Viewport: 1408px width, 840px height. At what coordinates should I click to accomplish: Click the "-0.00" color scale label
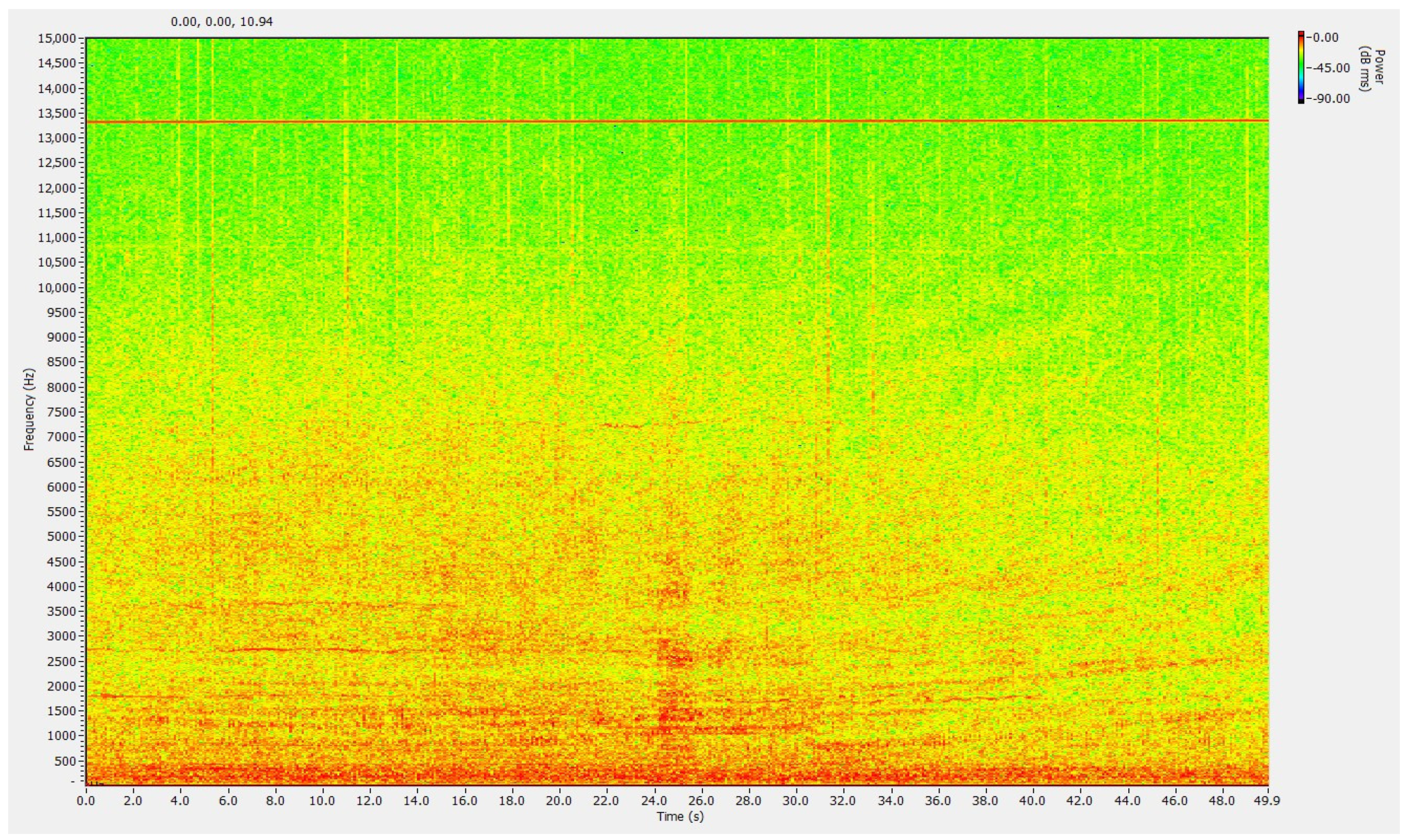[x=1325, y=37]
